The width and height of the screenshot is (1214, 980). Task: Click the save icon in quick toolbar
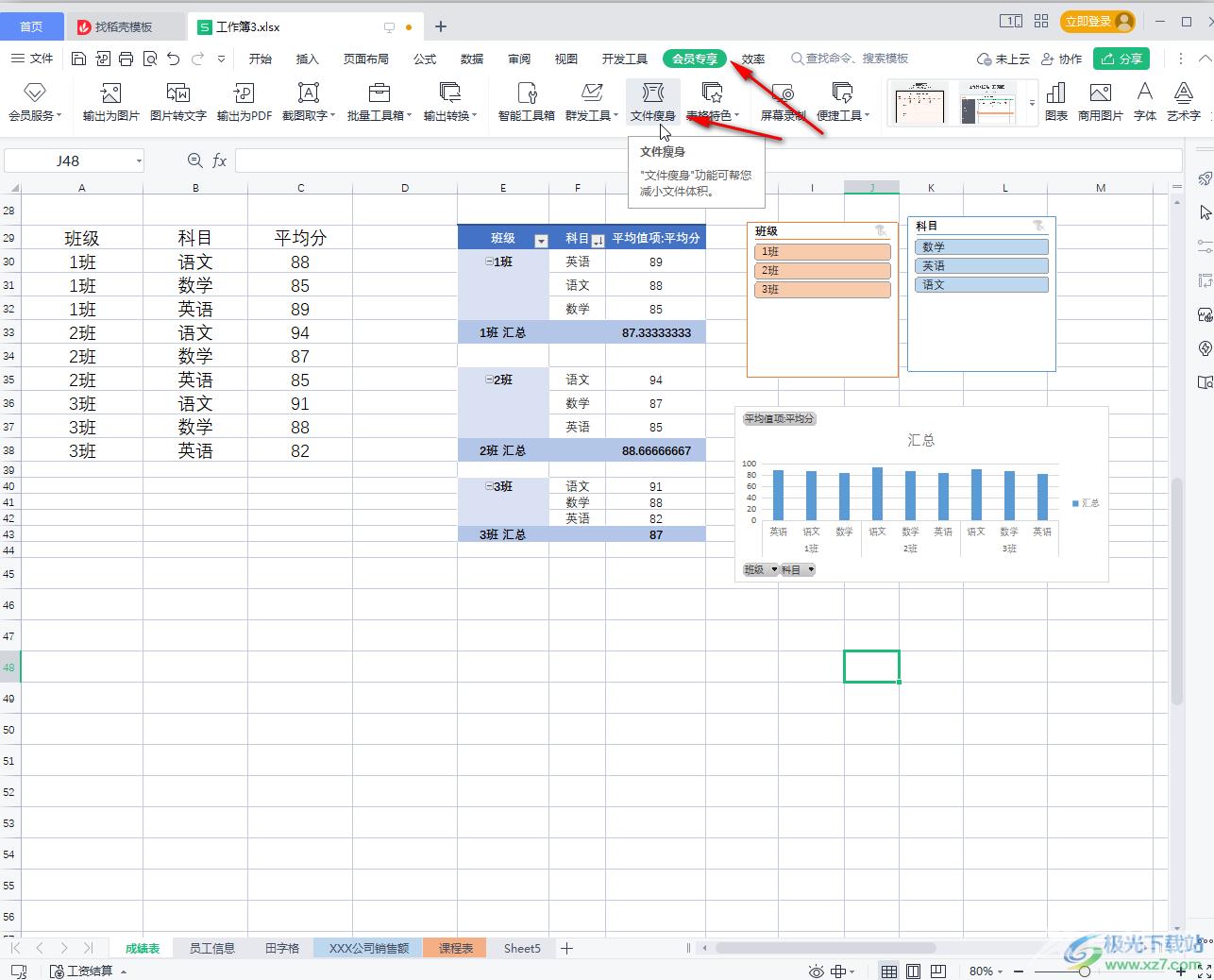point(79,59)
